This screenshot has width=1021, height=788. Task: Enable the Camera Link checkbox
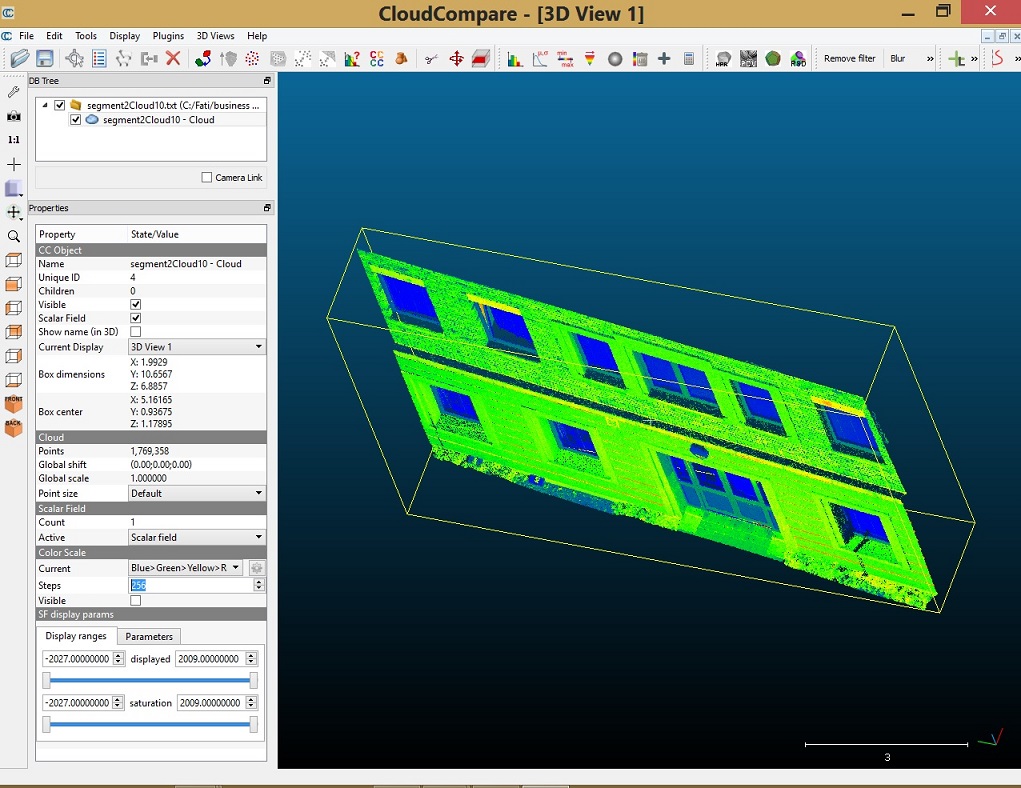point(207,178)
